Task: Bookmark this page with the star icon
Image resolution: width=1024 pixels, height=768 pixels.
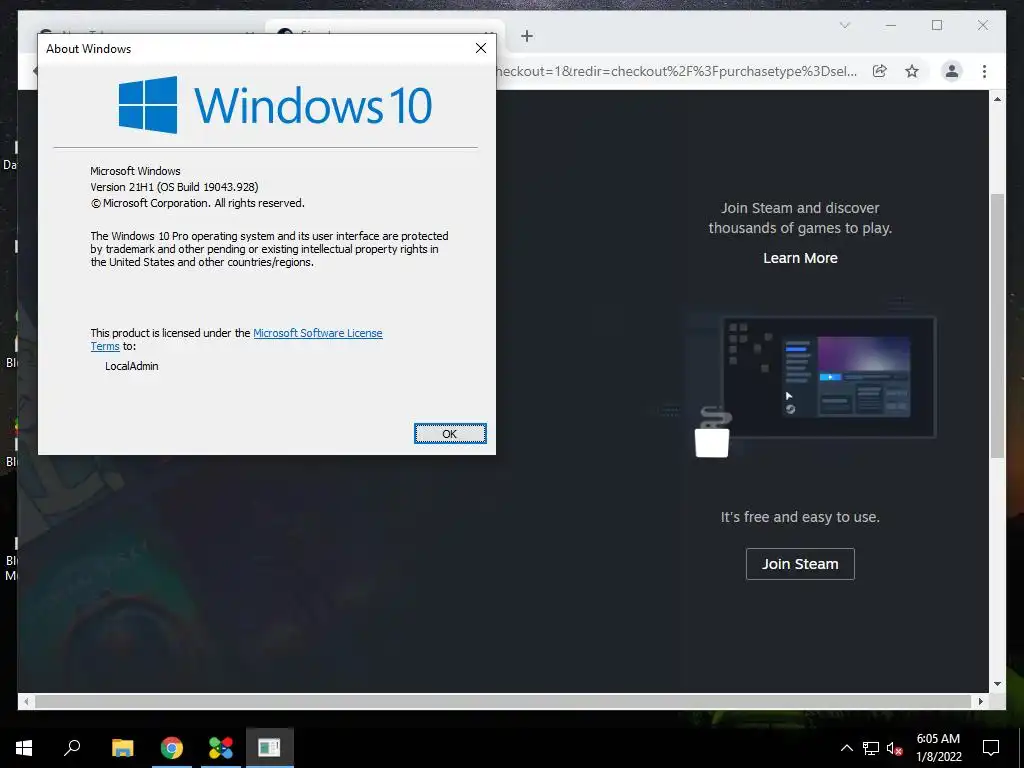Action: tap(912, 71)
